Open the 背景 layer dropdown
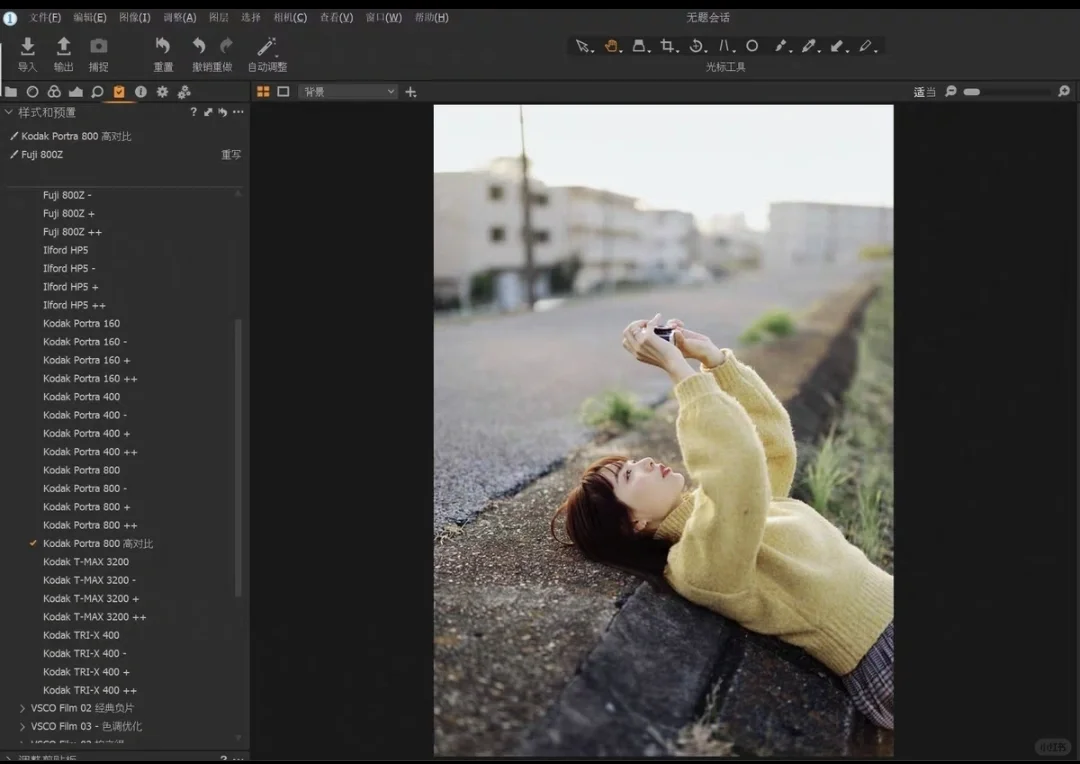The width and height of the screenshot is (1080, 764). click(347, 91)
